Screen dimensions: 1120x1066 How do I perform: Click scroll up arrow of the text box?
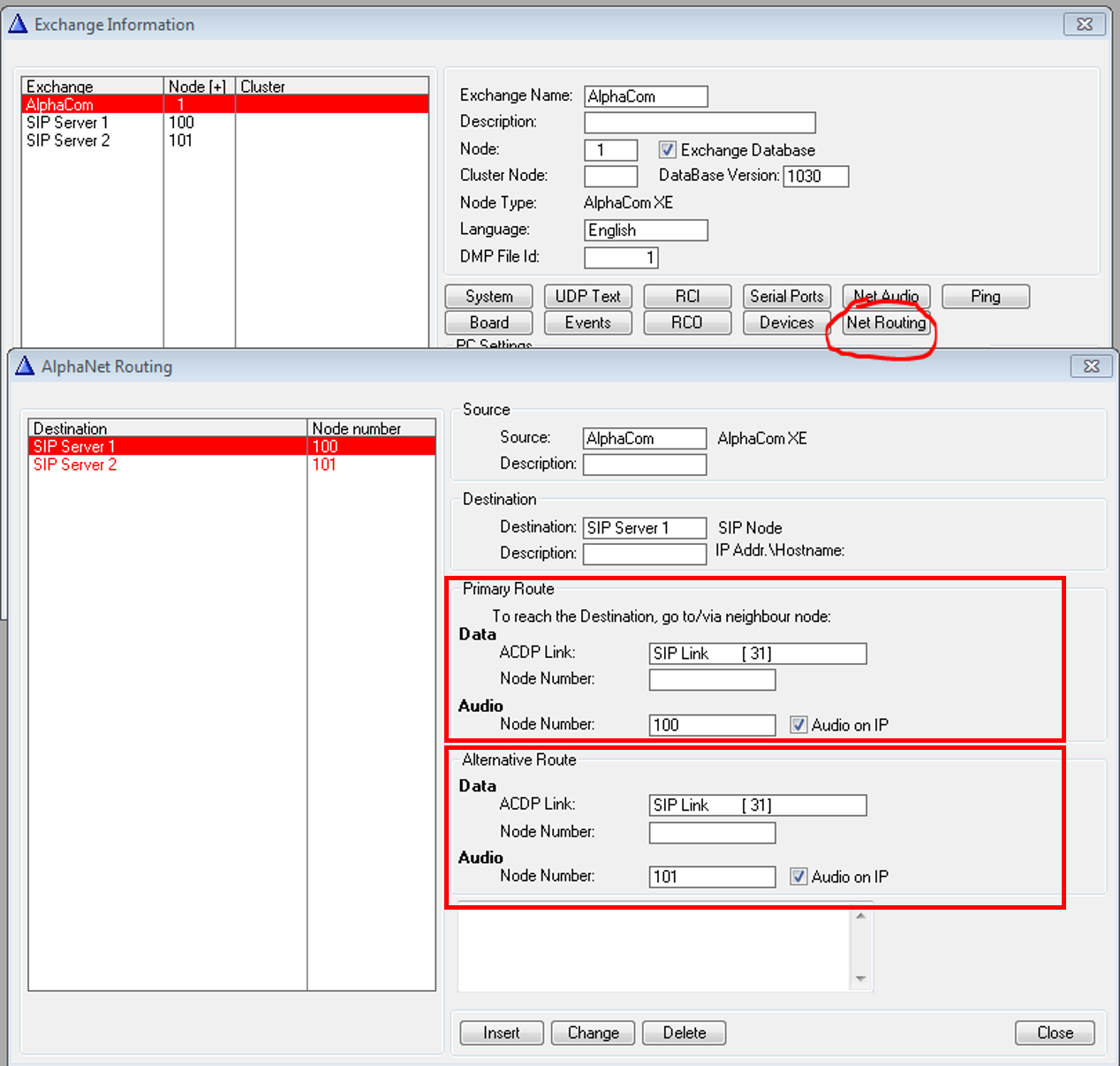861,917
